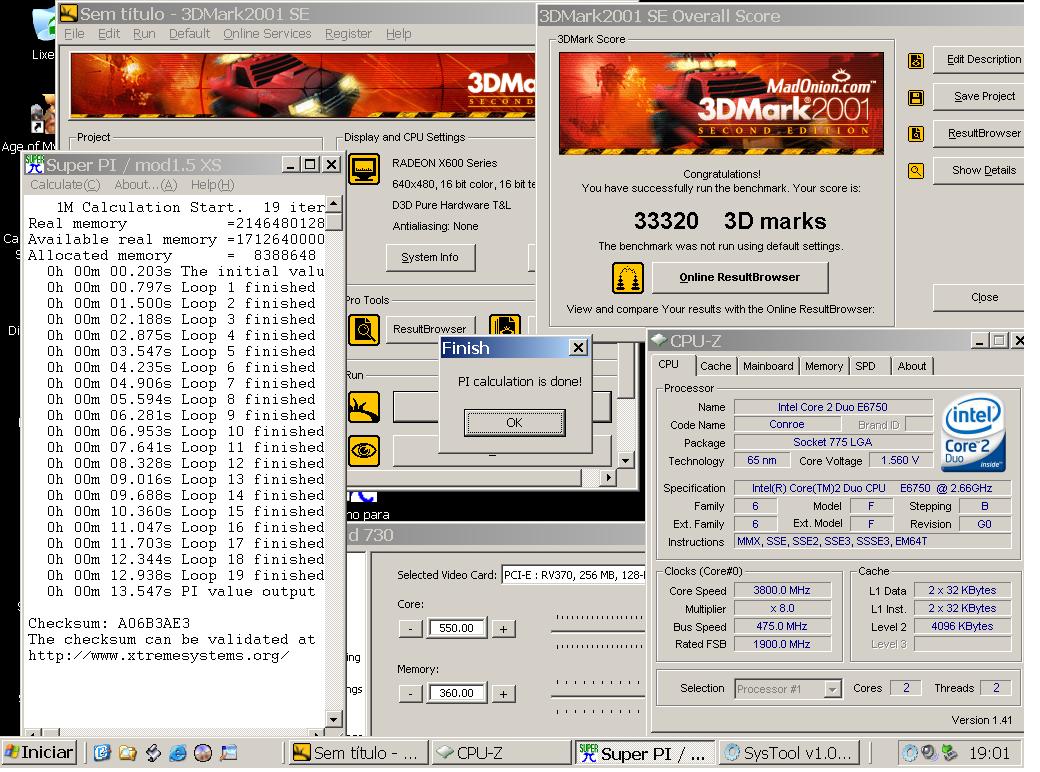
Task: Click the eye demo icon in 3DMark Run section
Action: (364, 451)
